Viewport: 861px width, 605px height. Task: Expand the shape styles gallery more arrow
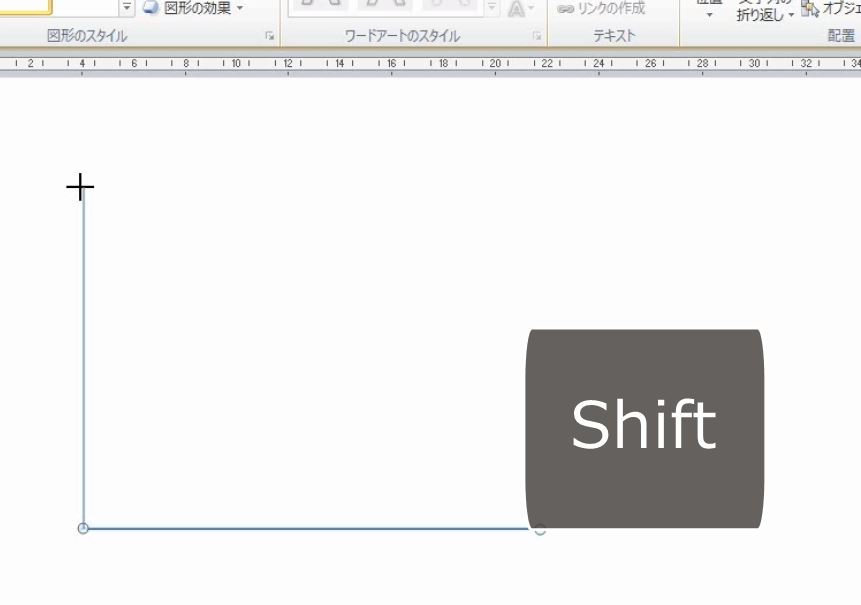(x=127, y=8)
